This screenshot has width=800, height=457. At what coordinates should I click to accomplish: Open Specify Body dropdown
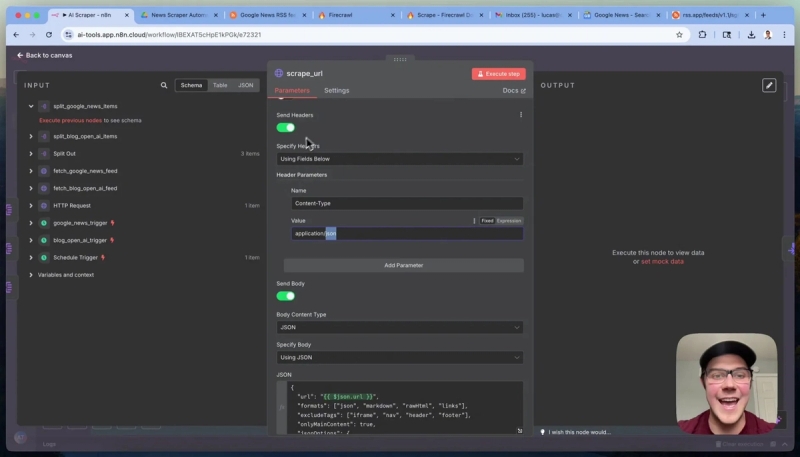[400, 358]
